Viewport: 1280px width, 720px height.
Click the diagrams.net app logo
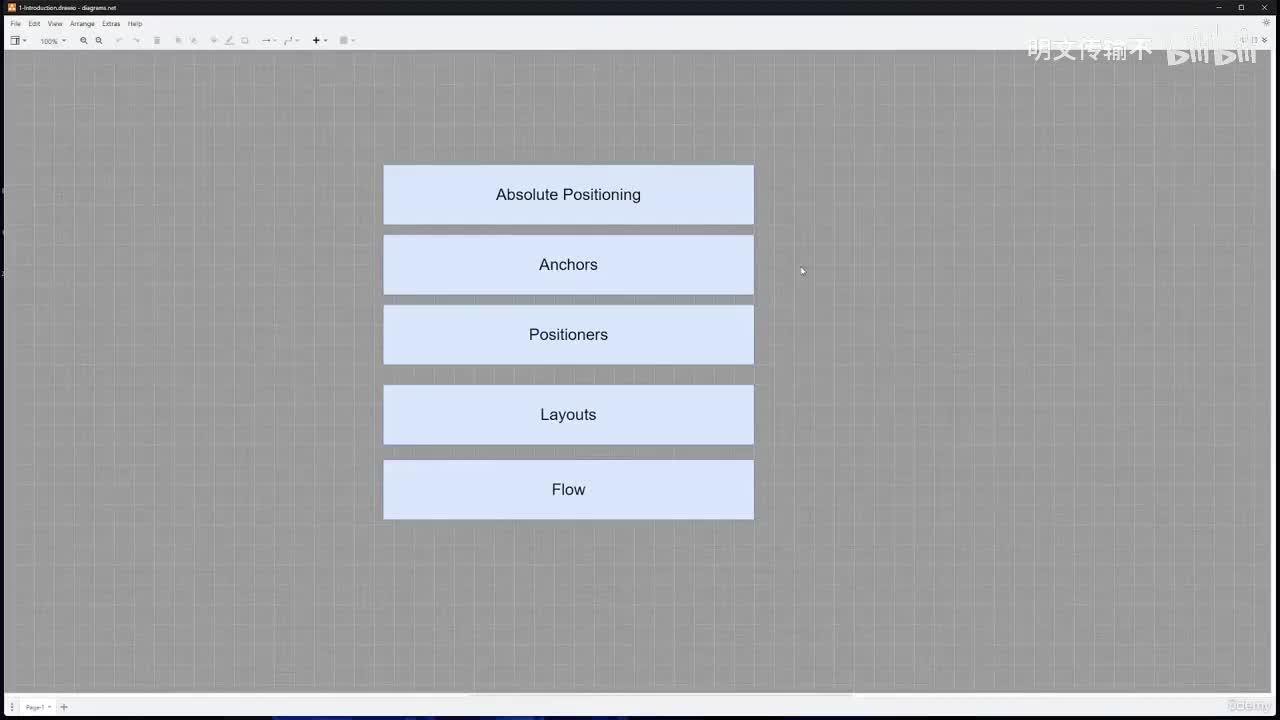pyautogui.click(x=12, y=7)
